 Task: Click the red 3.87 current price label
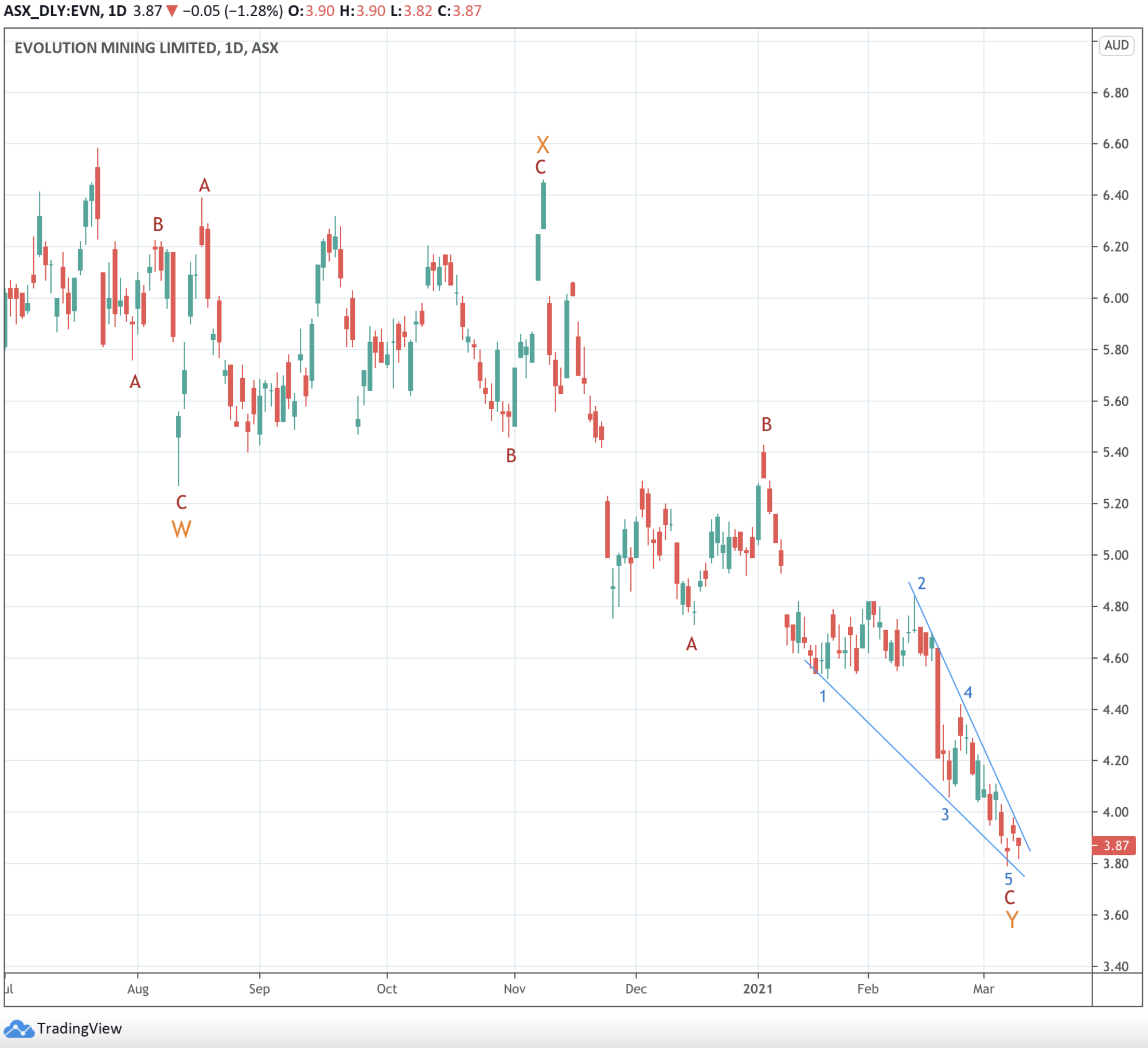[x=1115, y=845]
